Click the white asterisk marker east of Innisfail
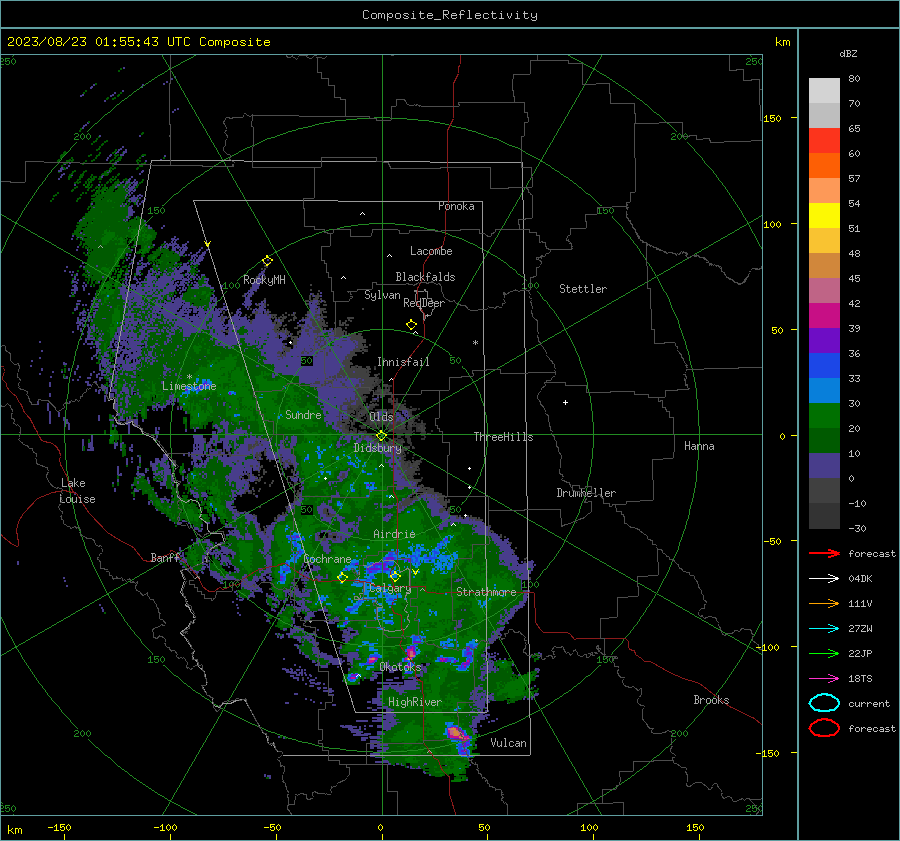Viewport: 900px width, 841px height. point(475,343)
